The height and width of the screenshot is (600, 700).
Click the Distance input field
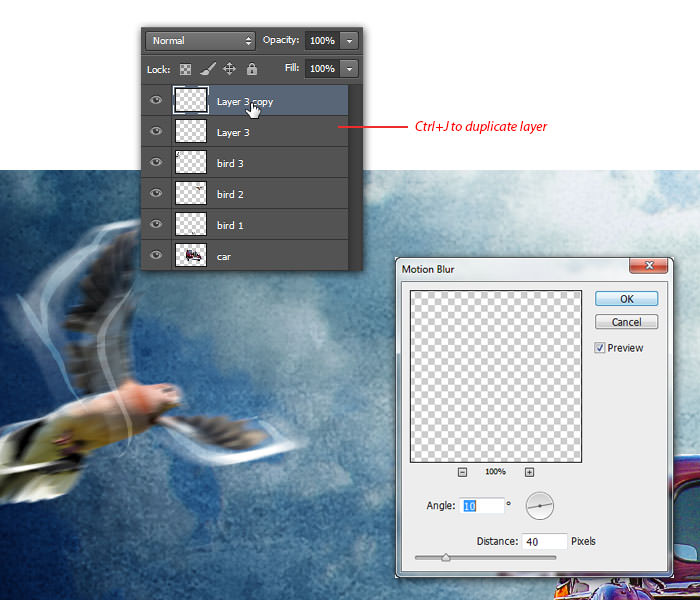pos(544,542)
